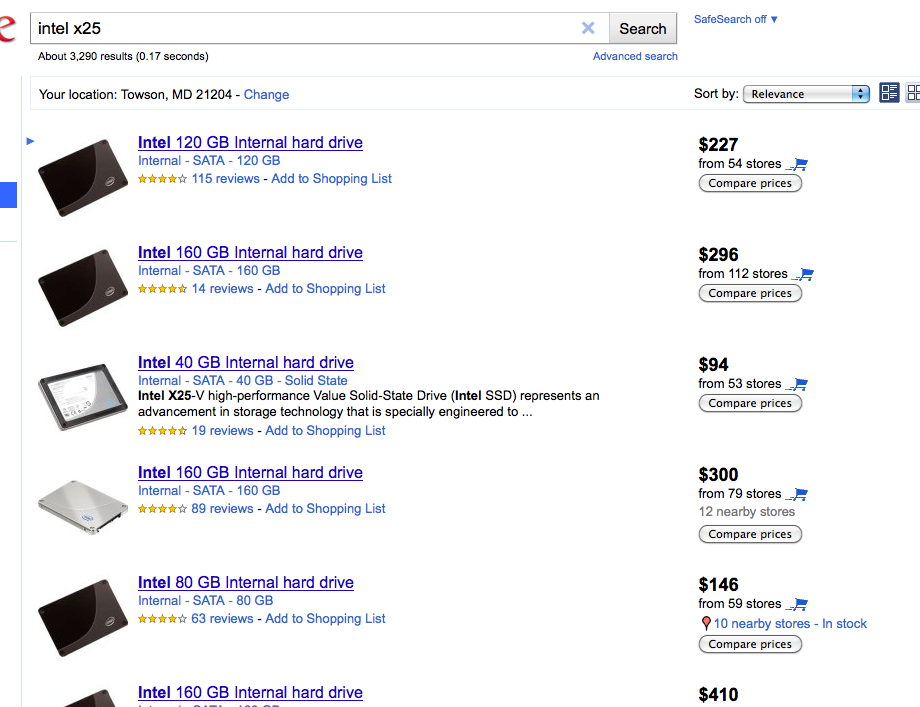Compare prices for the $227 drive

click(x=750, y=183)
